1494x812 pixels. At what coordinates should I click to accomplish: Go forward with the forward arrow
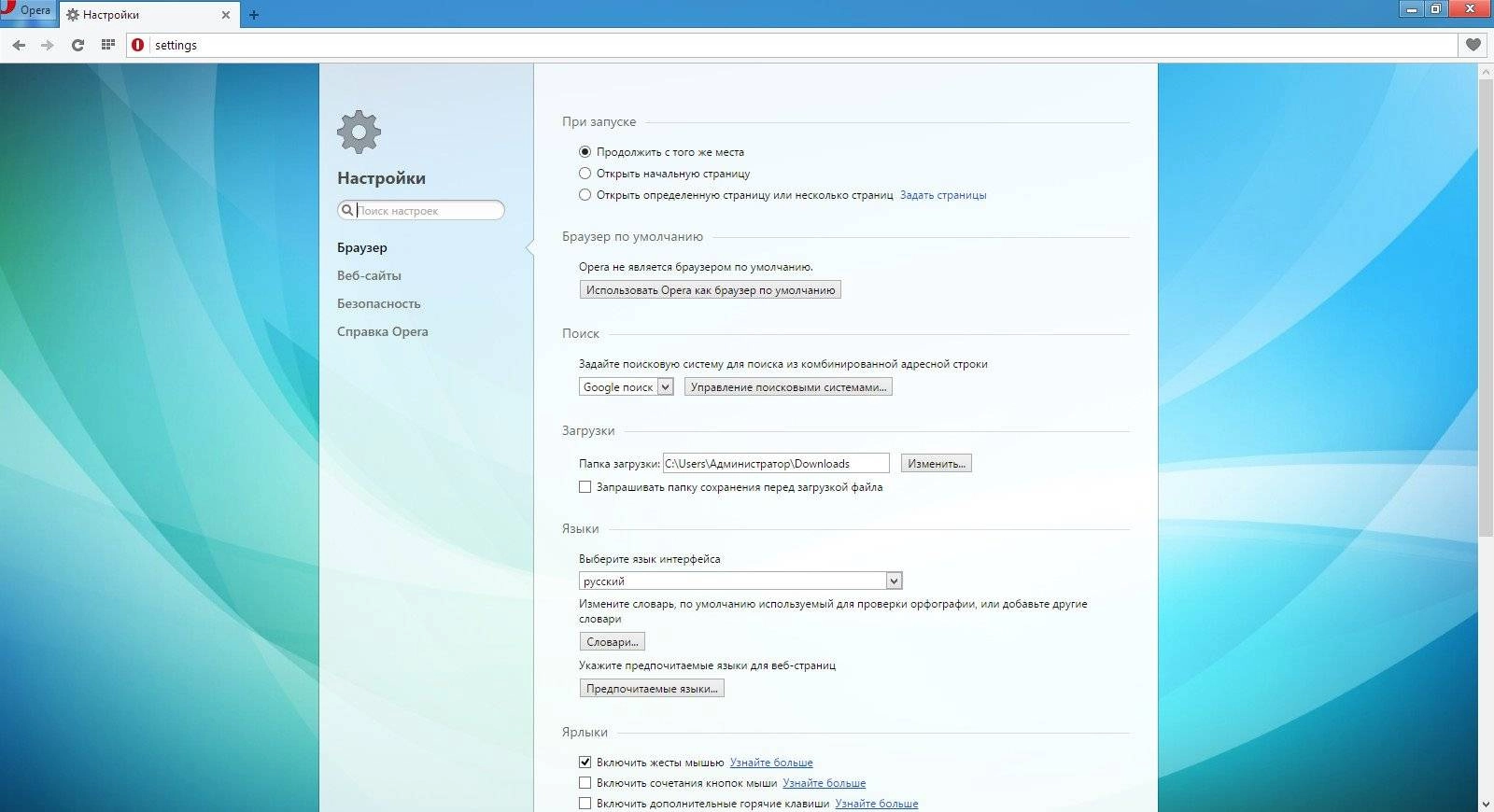click(x=48, y=45)
